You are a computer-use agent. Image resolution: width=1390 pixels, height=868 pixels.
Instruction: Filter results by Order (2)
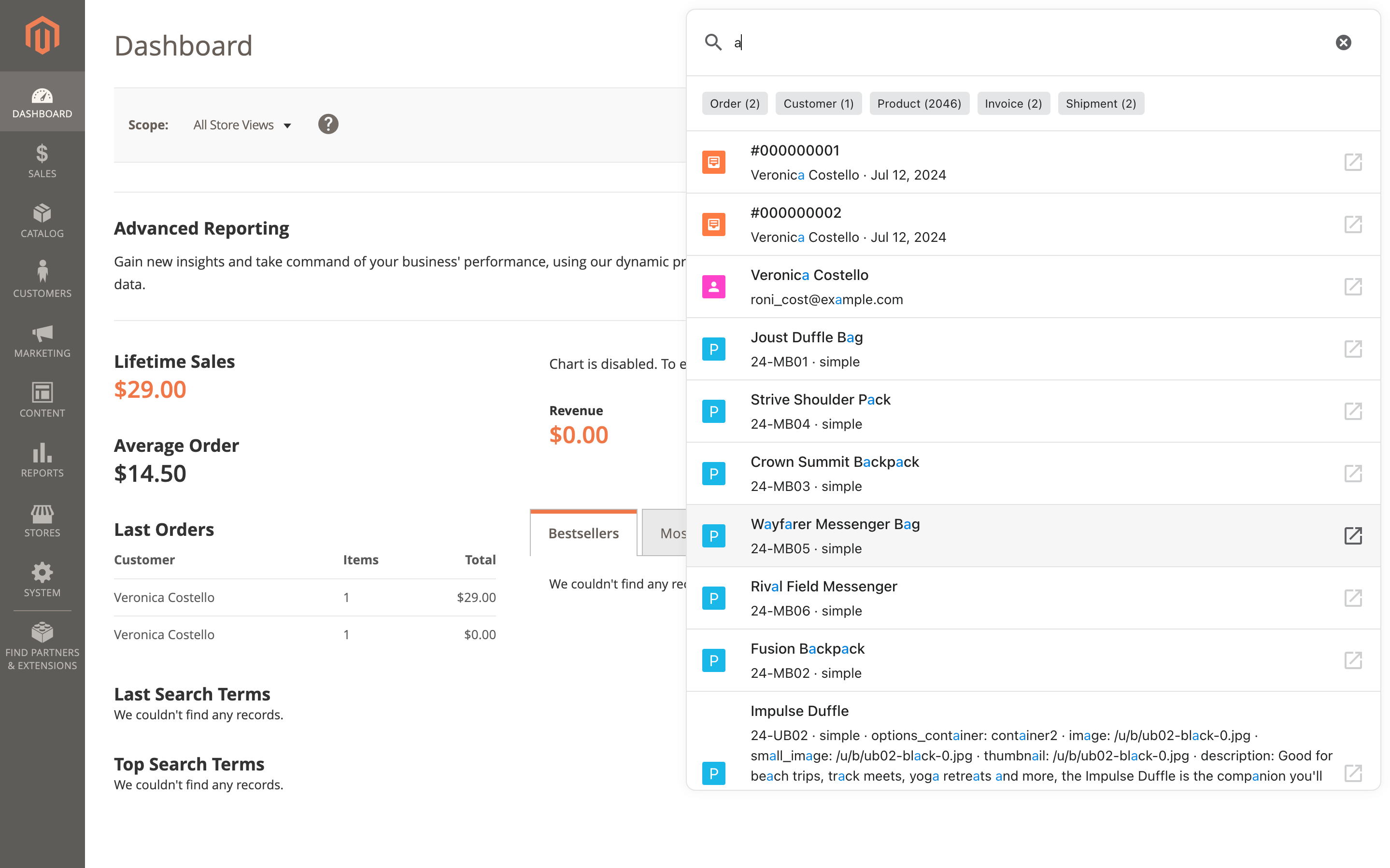tap(734, 104)
